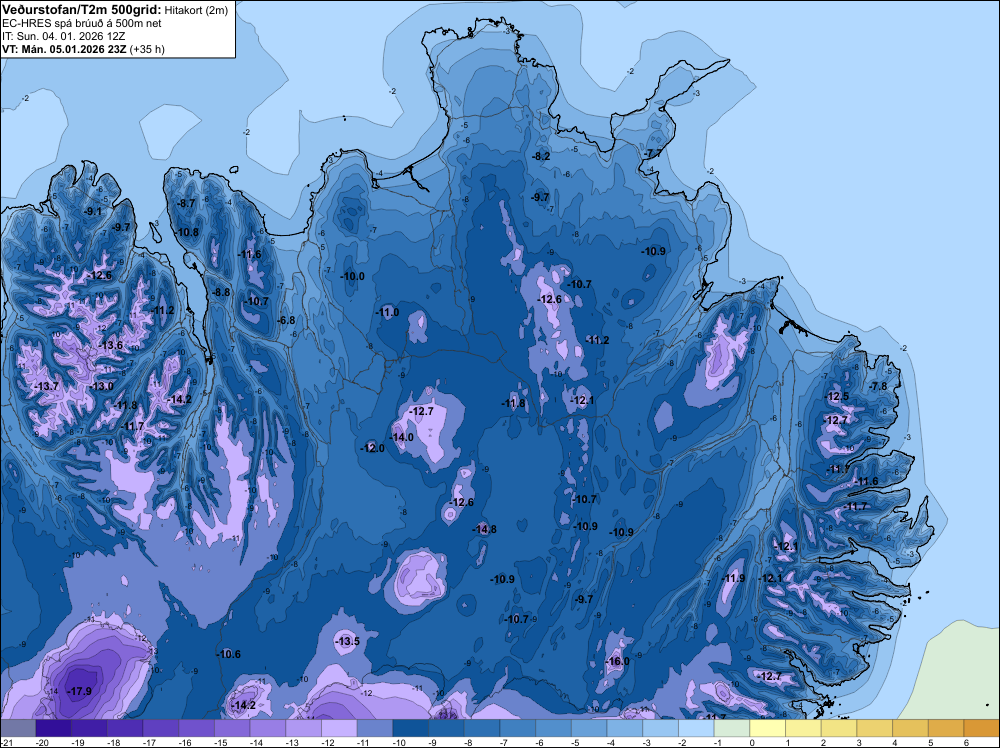Click the legend swatch between -20 and -19

[x=54, y=727]
